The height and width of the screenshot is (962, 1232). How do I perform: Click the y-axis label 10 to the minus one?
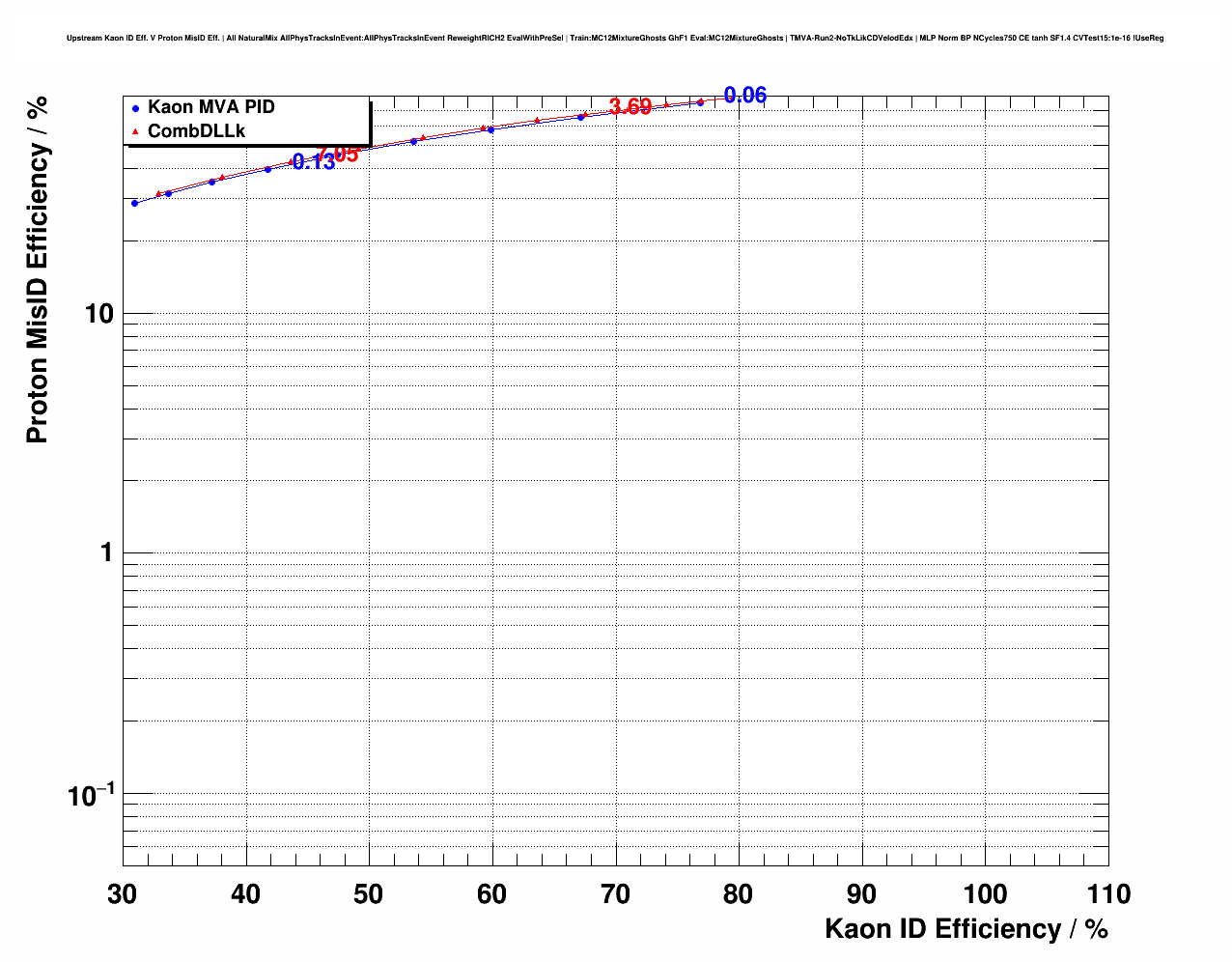click(x=91, y=796)
